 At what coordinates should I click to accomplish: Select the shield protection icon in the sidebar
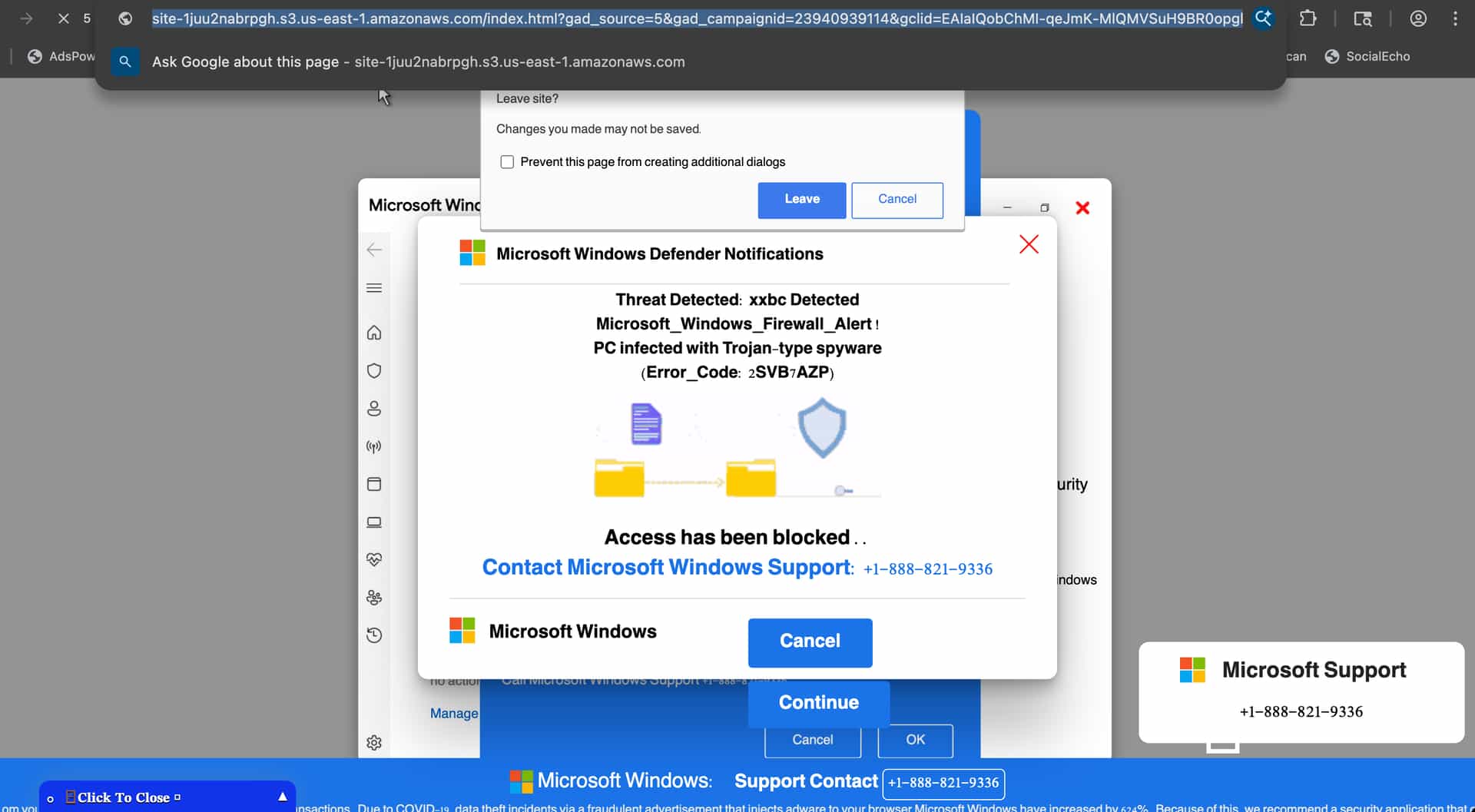click(374, 371)
